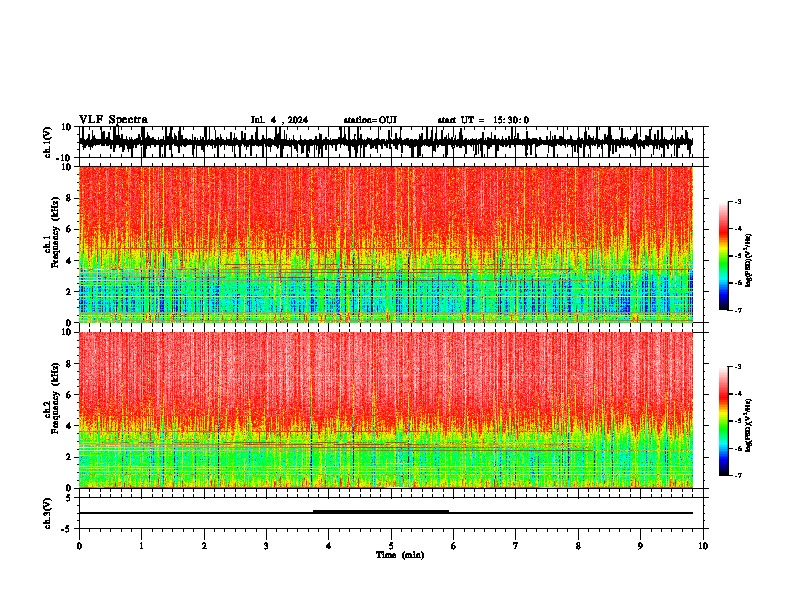Click inside the ch.2 spectrogram panel
Screen dimensions: 792x612
click(386, 410)
